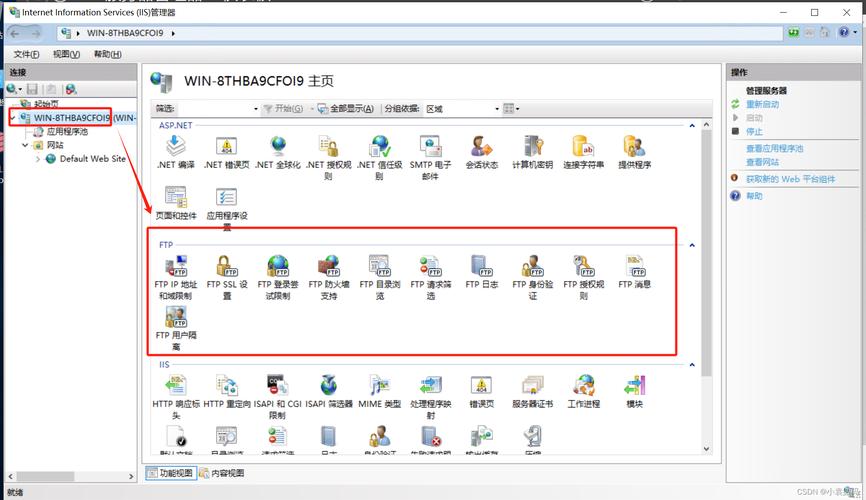Open the FTP 日志 icon
866x500 pixels.
pos(482,266)
